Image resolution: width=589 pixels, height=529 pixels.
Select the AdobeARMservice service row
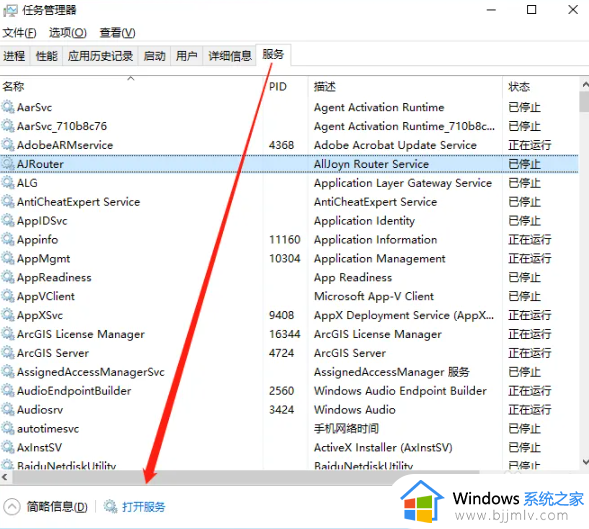[x=289, y=145]
